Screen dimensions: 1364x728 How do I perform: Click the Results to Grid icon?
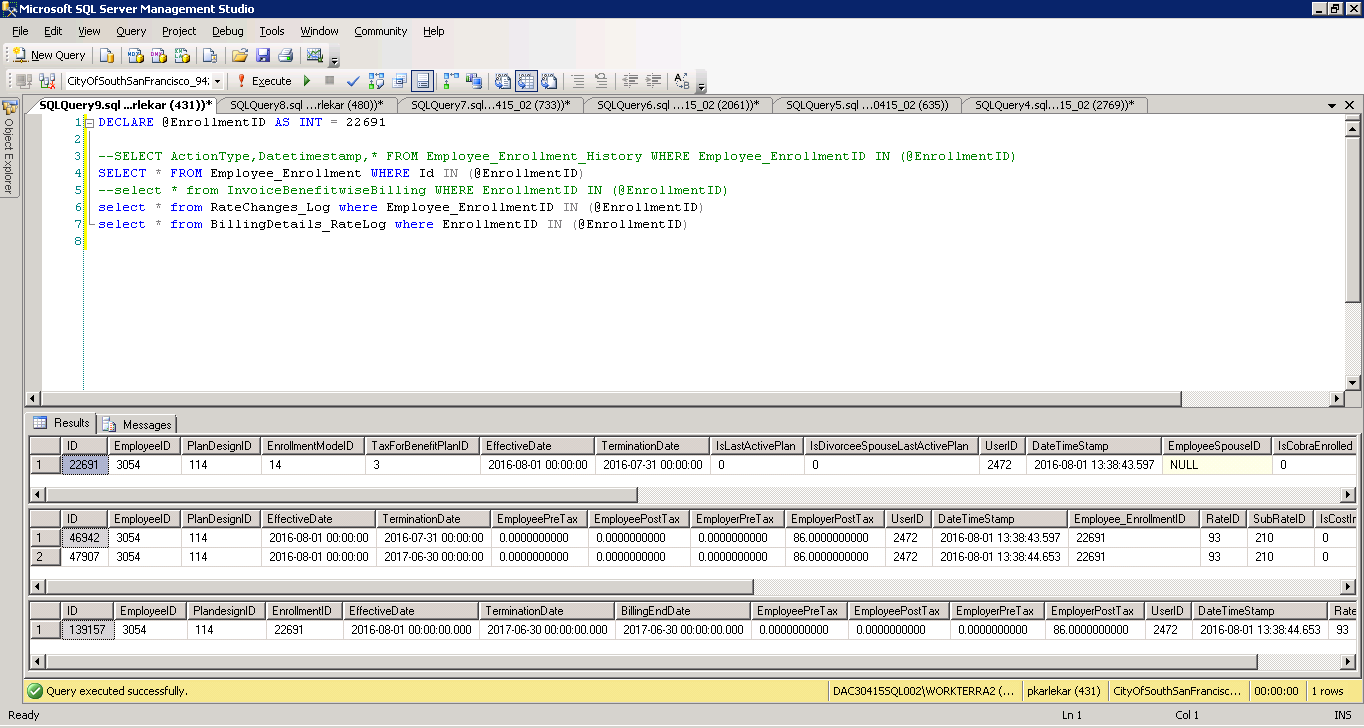[526, 81]
